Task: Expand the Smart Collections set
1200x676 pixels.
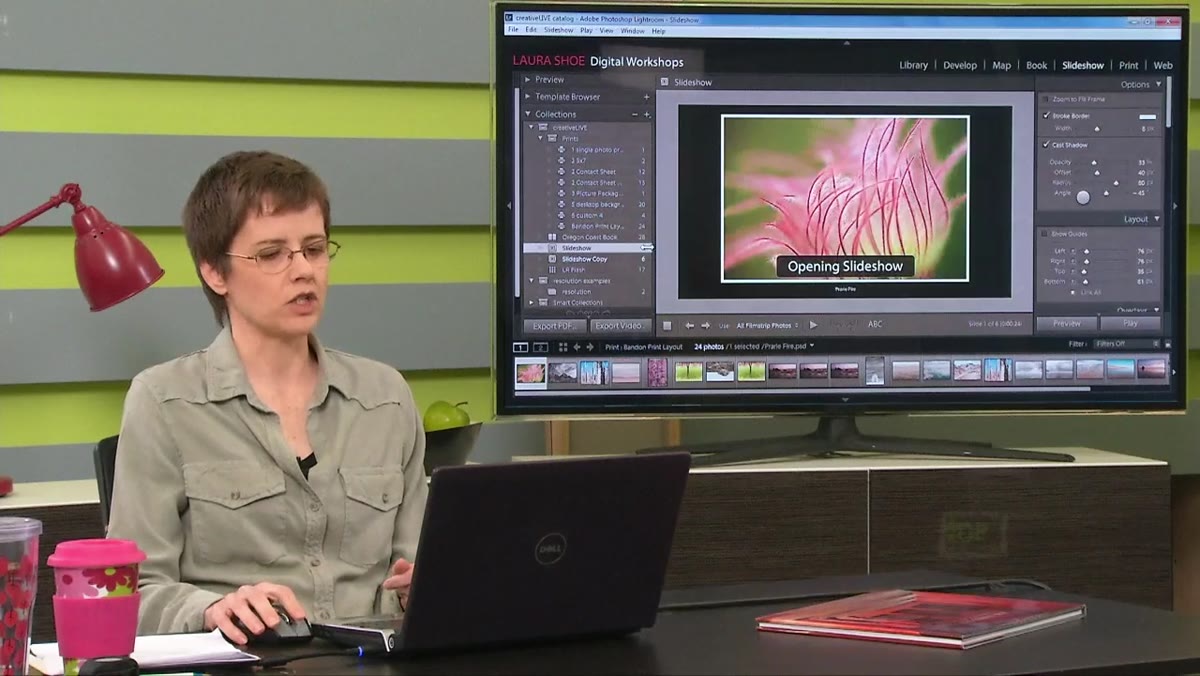Action: [x=531, y=303]
